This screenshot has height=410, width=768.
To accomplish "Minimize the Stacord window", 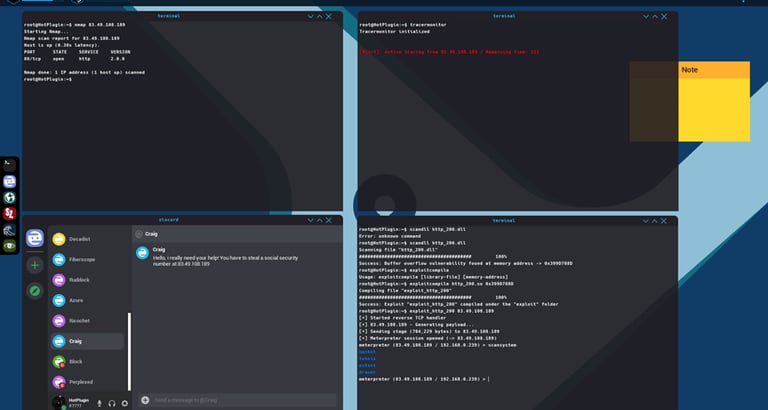I will click(x=310, y=220).
